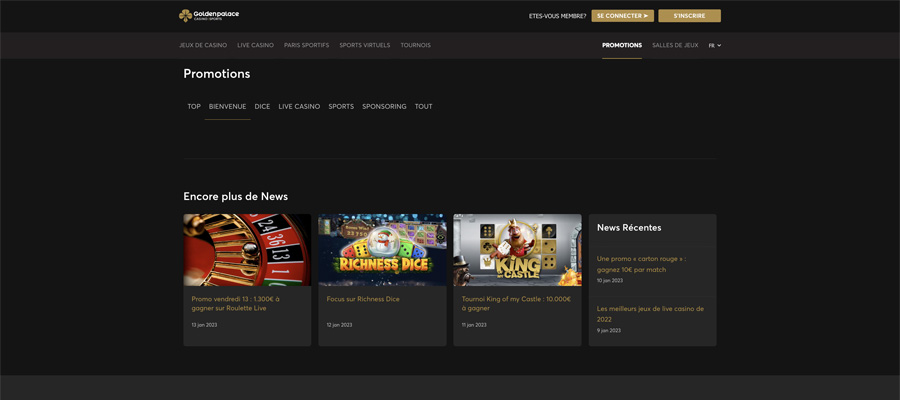Click the Se Connecter button
Image resolution: width=900 pixels, height=400 pixels.
[623, 16]
